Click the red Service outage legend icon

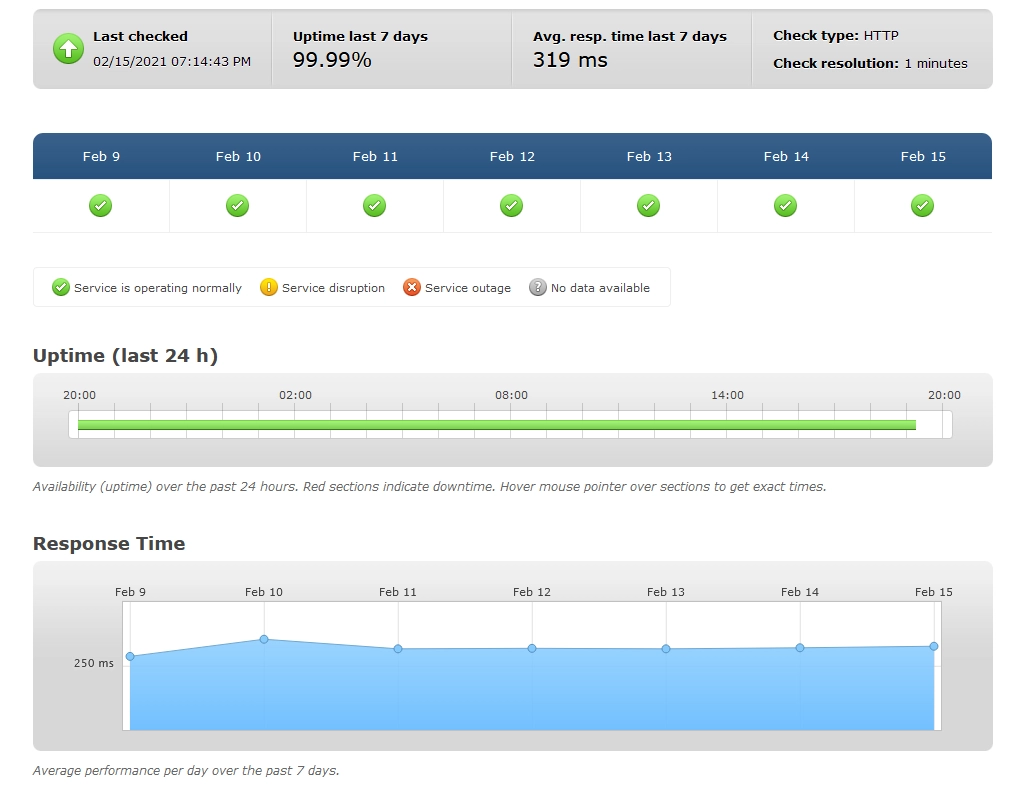pos(412,287)
